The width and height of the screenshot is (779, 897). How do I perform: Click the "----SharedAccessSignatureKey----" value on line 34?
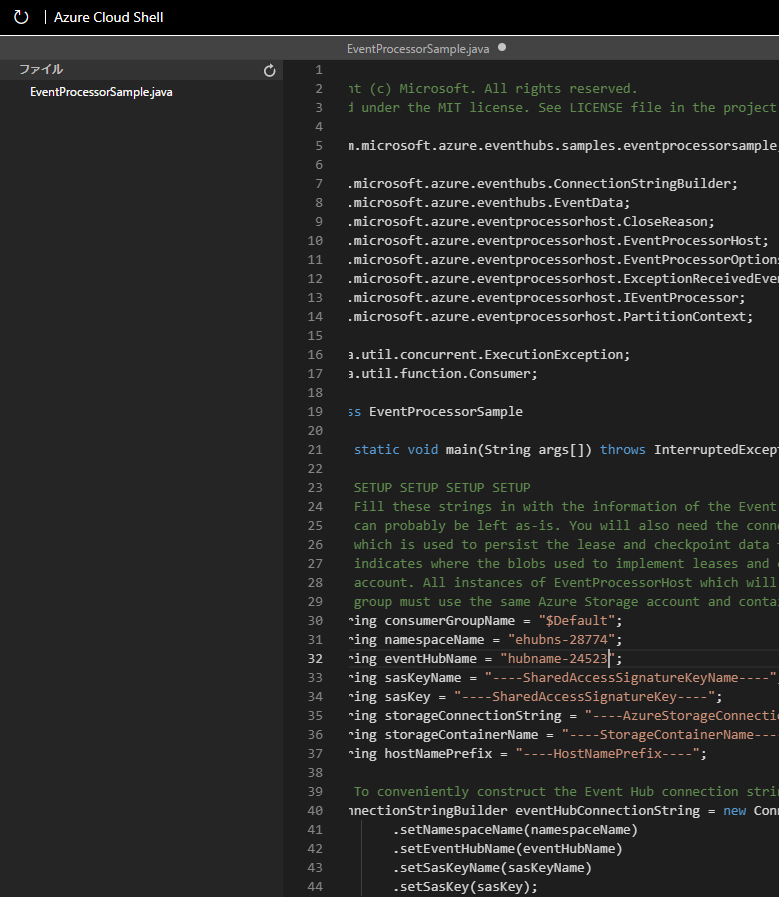tap(584, 696)
